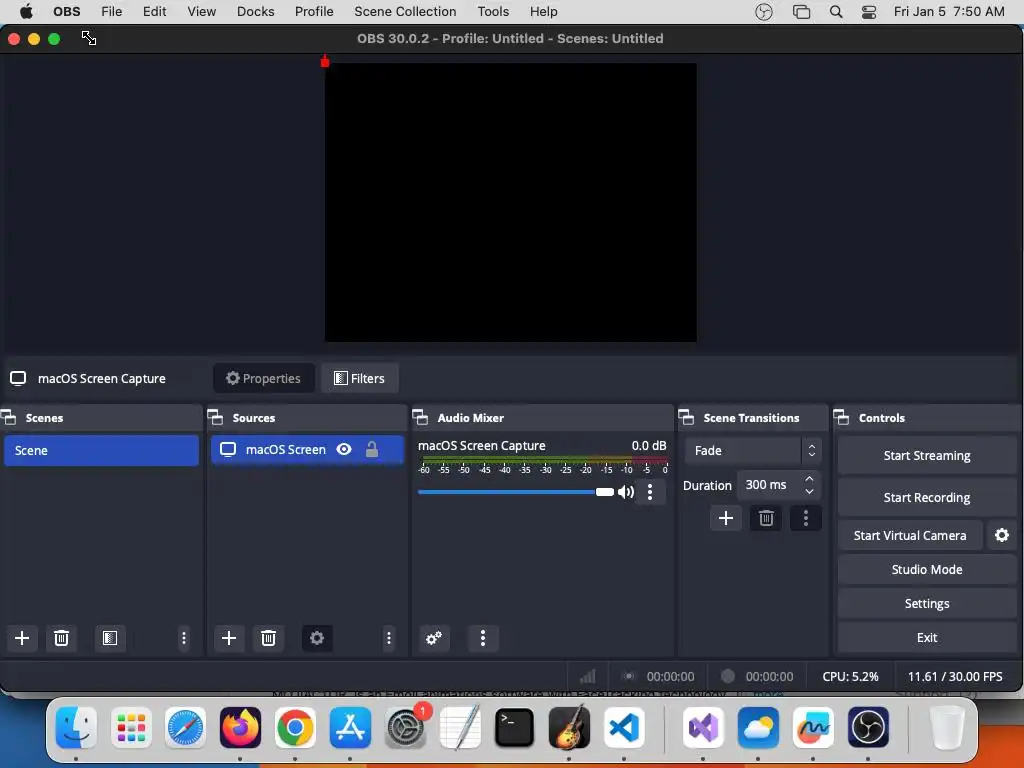The width and height of the screenshot is (1024, 768).
Task: Click Start Streaming button
Action: click(927, 456)
